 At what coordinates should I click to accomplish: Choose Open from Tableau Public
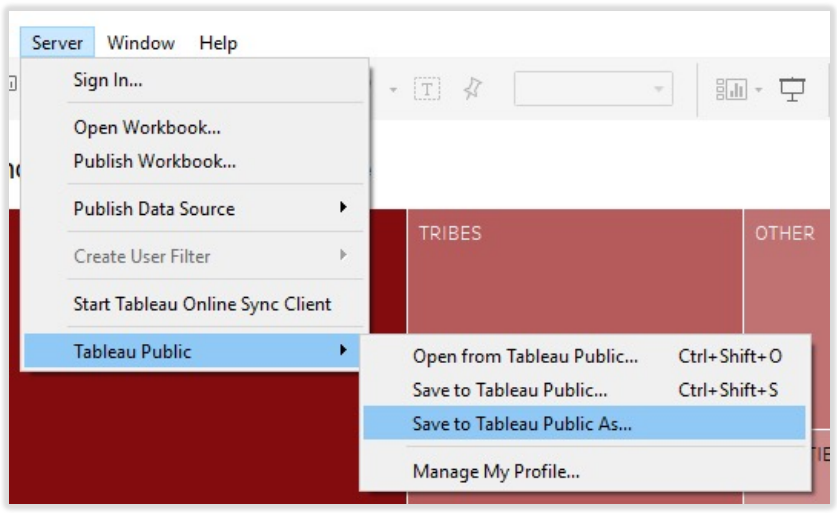(585, 356)
